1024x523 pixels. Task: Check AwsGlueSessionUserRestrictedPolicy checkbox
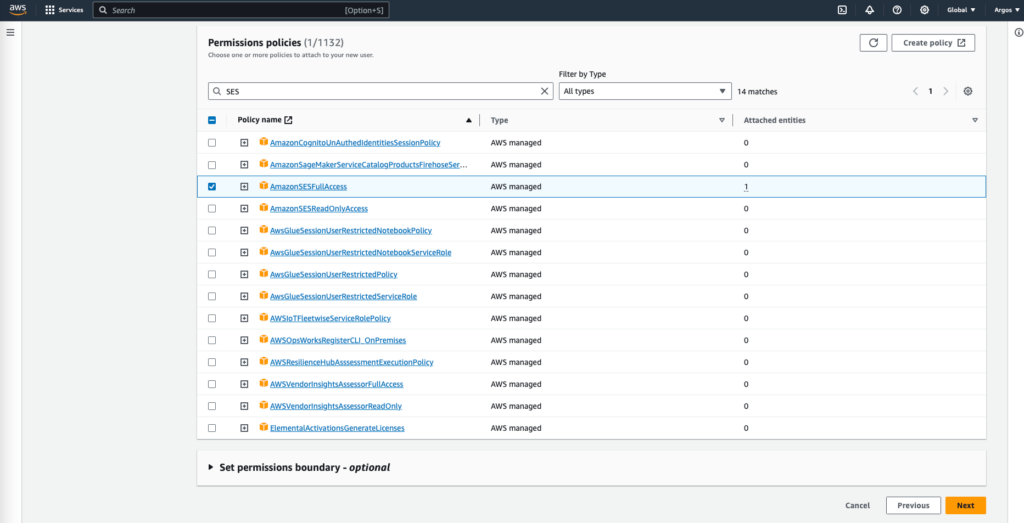(212, 274)
